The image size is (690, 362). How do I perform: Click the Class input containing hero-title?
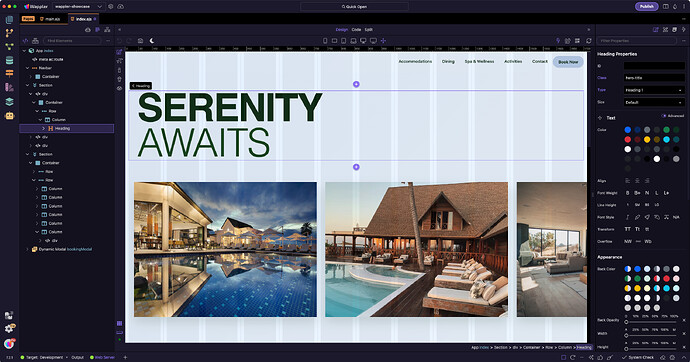[x=654, y=77]
